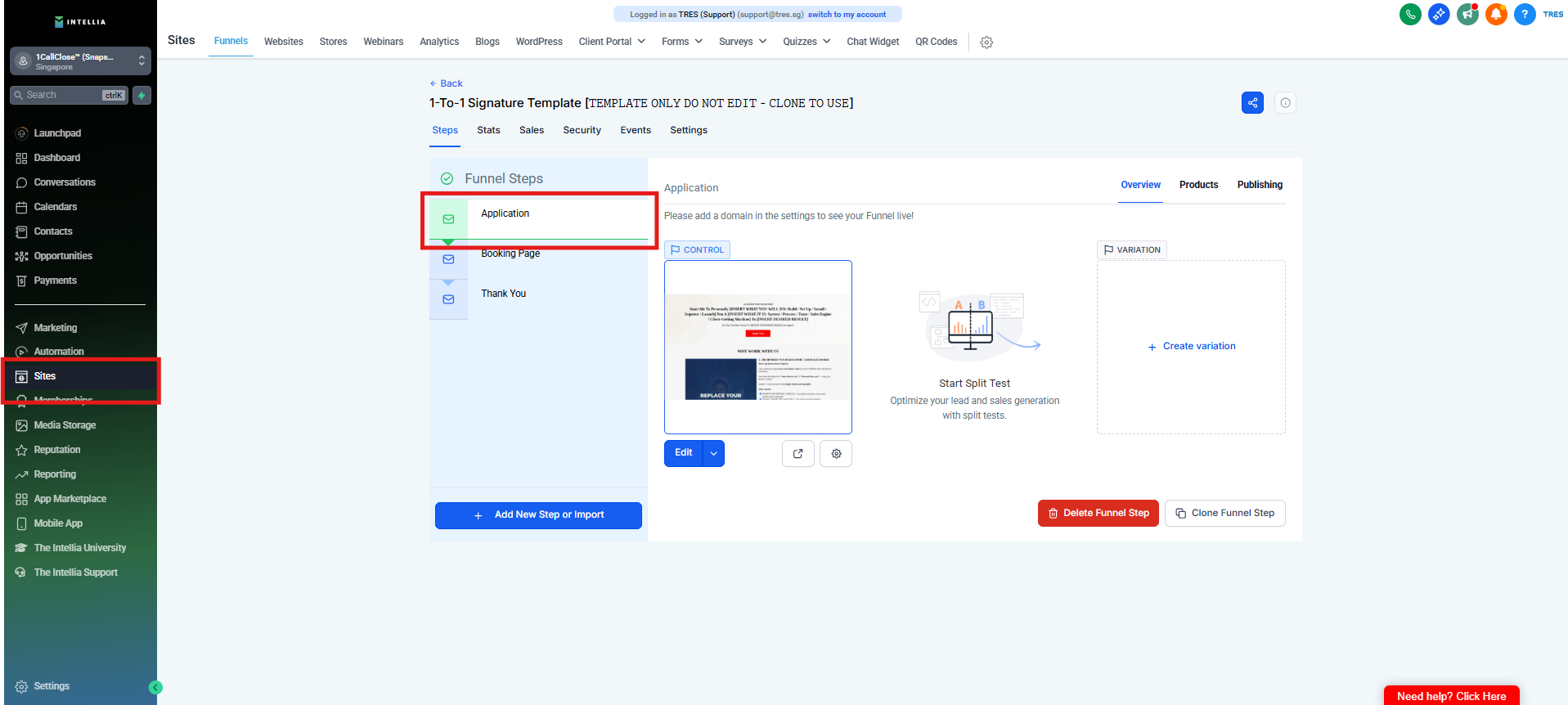Open Mobile App in the sidebar
1568x705 pixels.
(58, 523)
